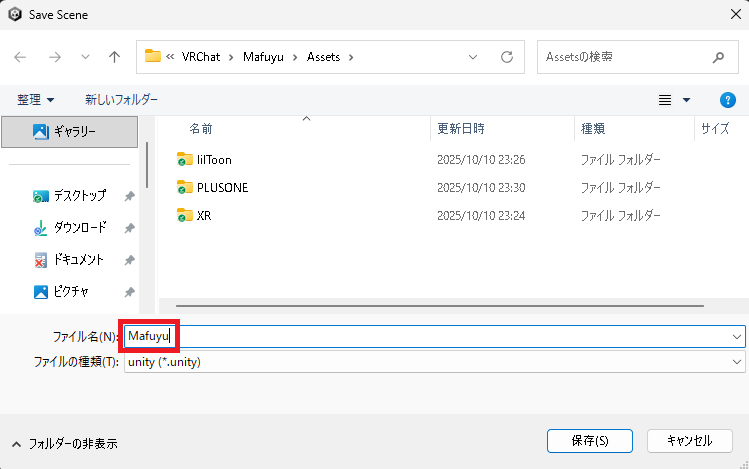The image size is (749, 469).
Task: Click ギャラリー gallery icon
Action: tap(41, 131)
